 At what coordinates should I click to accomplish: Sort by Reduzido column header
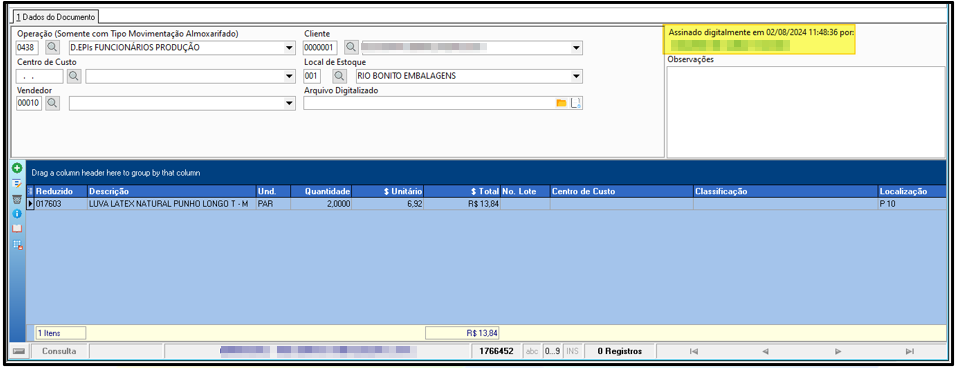point(61,191)
